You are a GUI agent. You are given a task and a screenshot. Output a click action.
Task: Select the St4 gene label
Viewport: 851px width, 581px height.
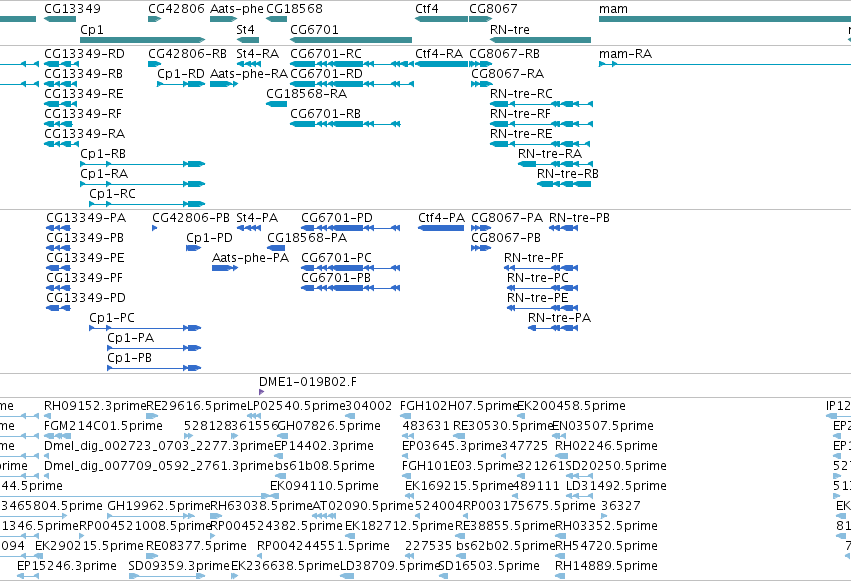[x=245, y=29]
